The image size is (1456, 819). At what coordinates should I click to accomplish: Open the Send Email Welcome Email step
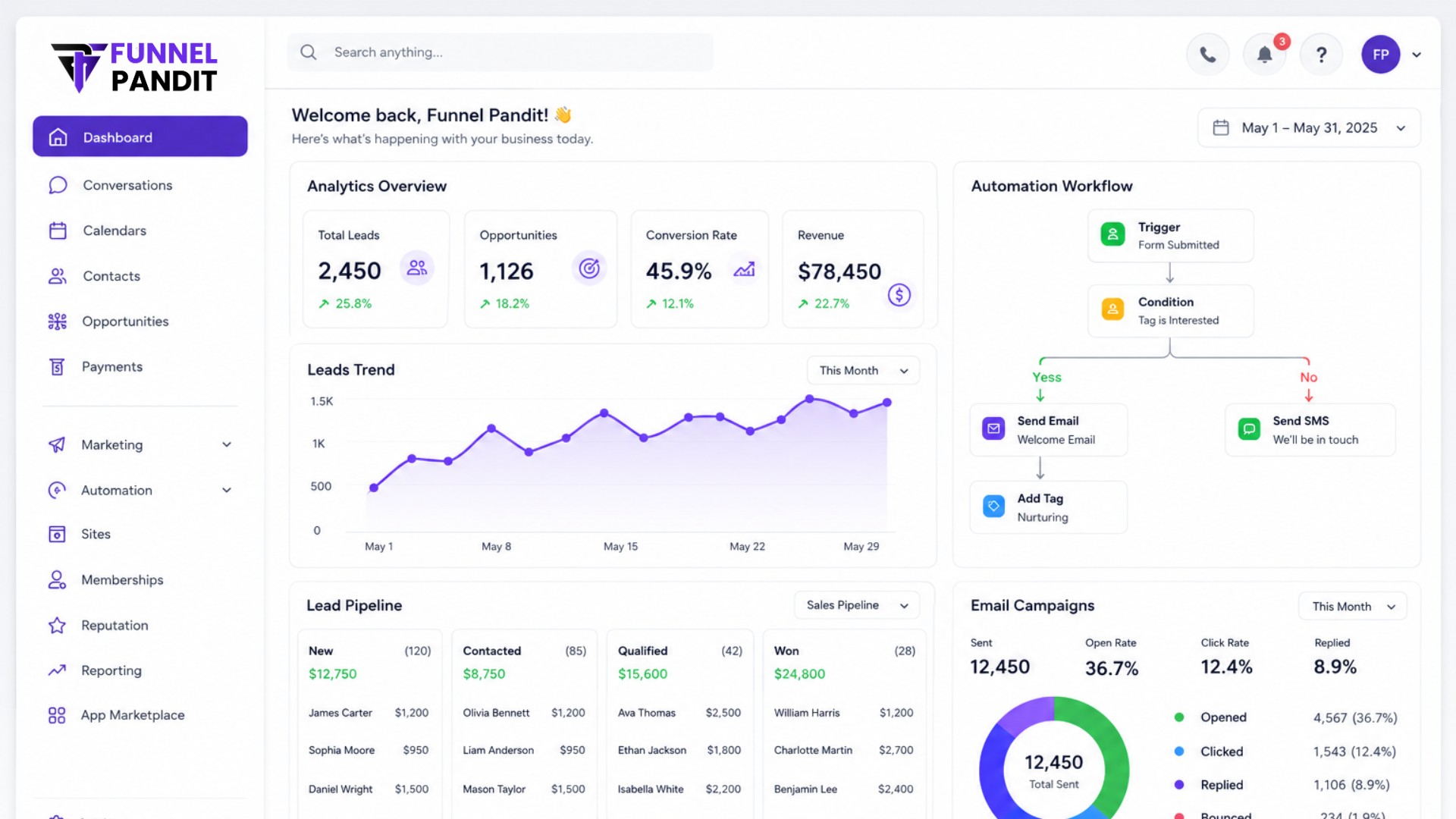click(1048, 430)
